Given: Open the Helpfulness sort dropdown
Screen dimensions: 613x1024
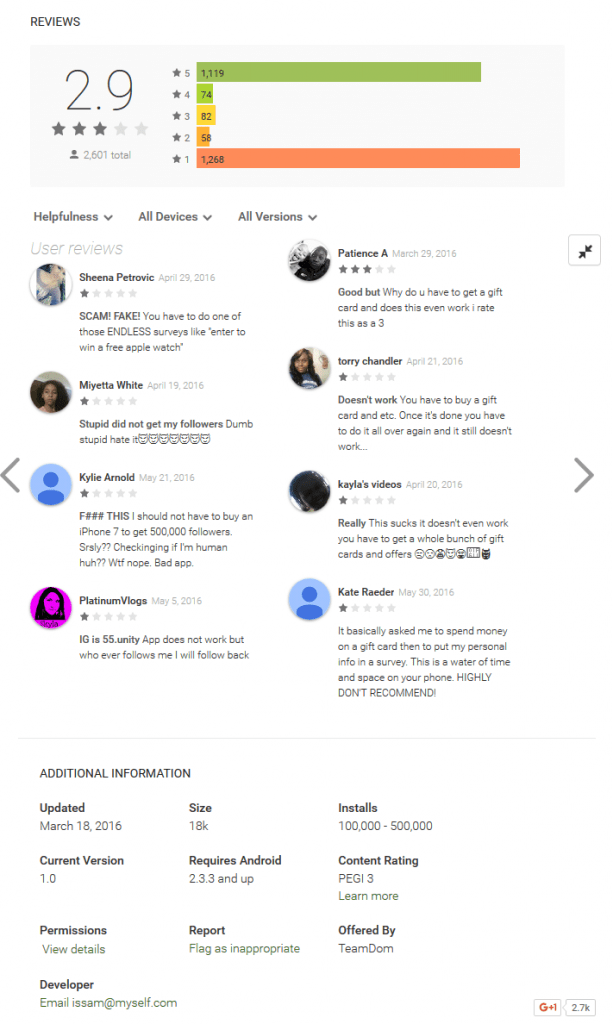Looking at the screenshot, I should pos(73,217).
